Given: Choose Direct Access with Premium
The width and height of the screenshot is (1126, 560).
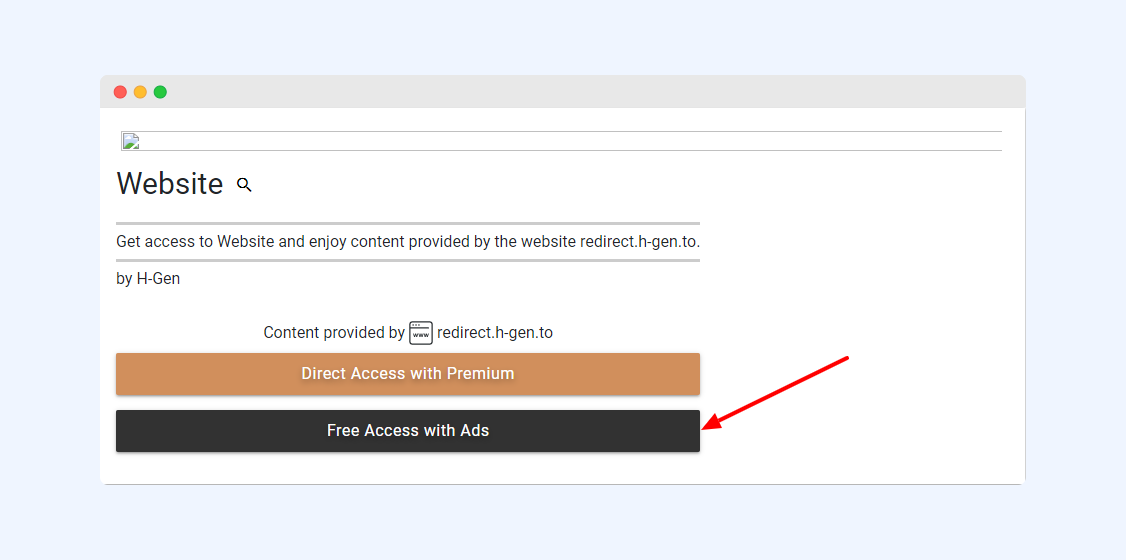Looking at the screenshot, I should (408, 374).
